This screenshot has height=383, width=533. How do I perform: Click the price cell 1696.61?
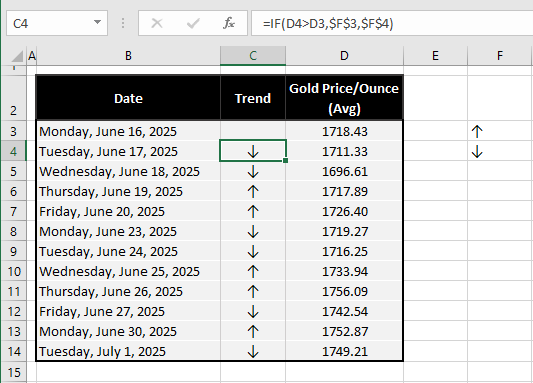(344, 171)
